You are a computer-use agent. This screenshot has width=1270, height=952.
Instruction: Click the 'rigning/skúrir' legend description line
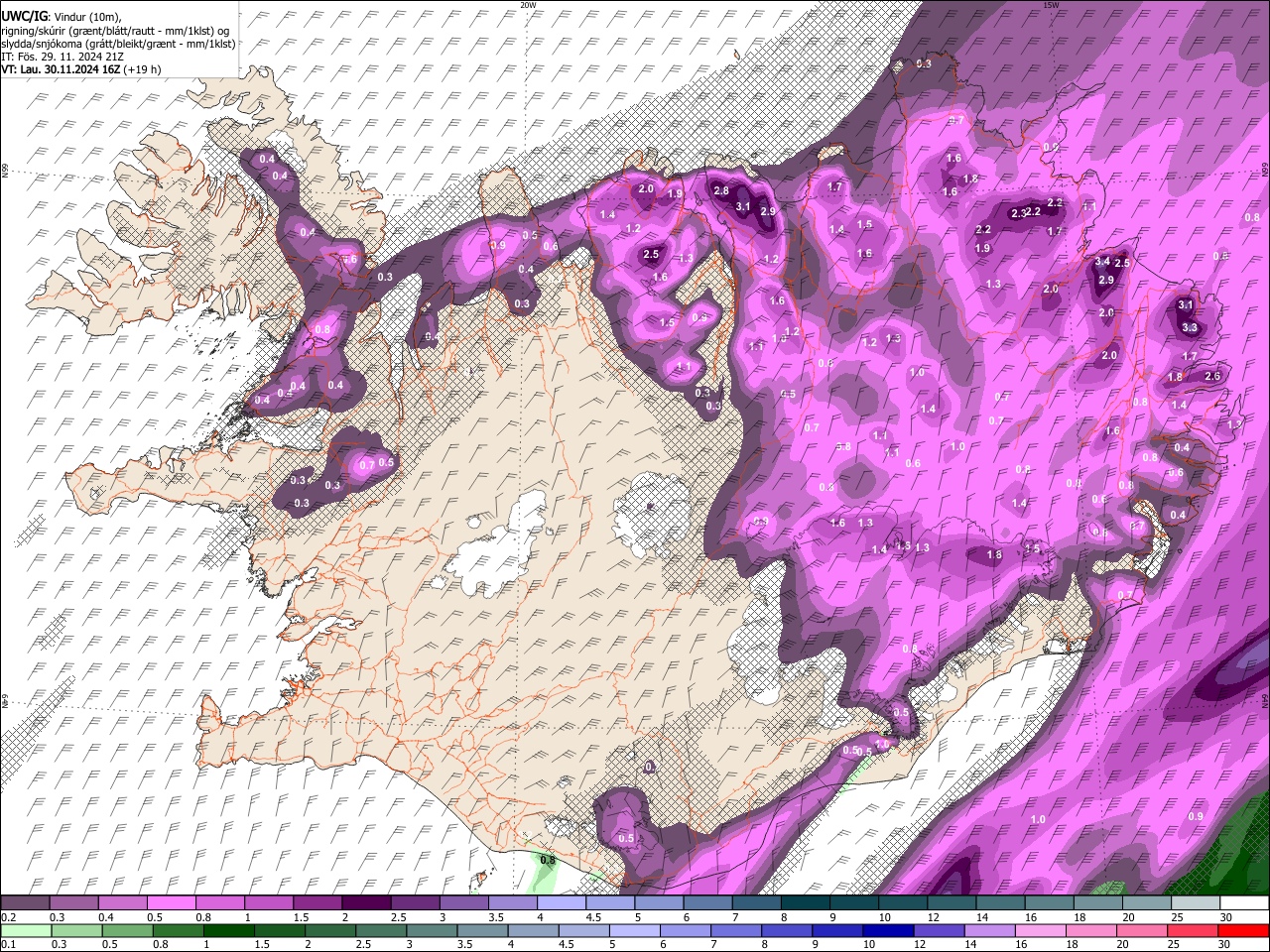pos(115,31)
